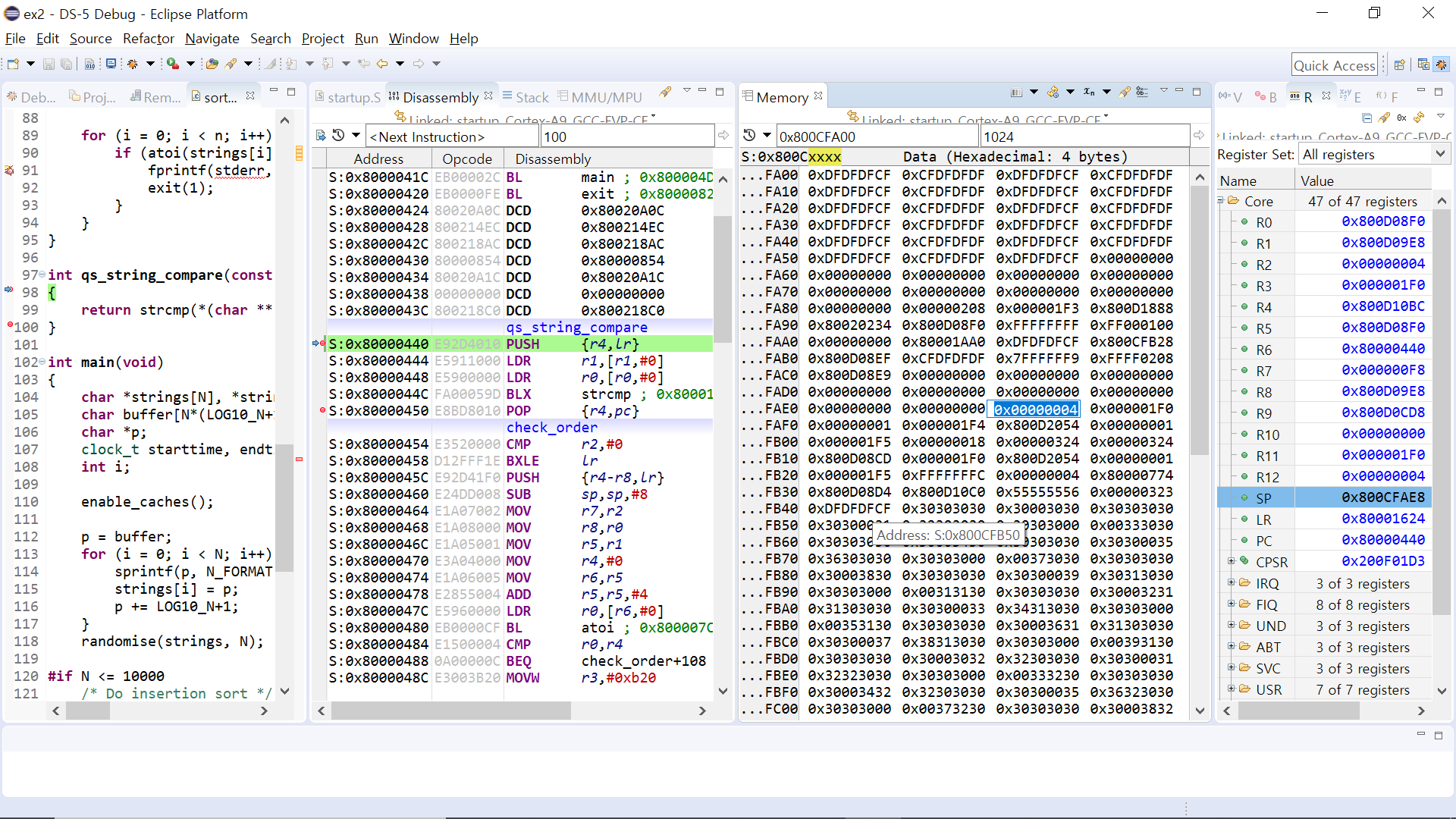Click the Debug bug icon in toolbar
Viewport: 1456px width, 819px height.
133,64
